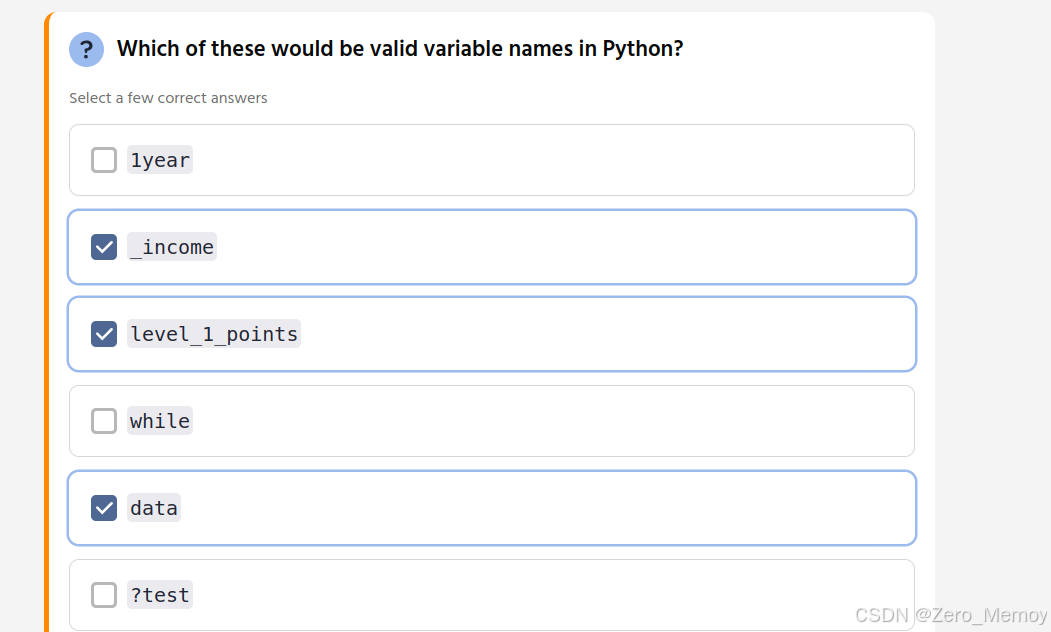Uncheck the _income checkbox
Screen dimensions: 1051x632
click(x=104, y=247)
